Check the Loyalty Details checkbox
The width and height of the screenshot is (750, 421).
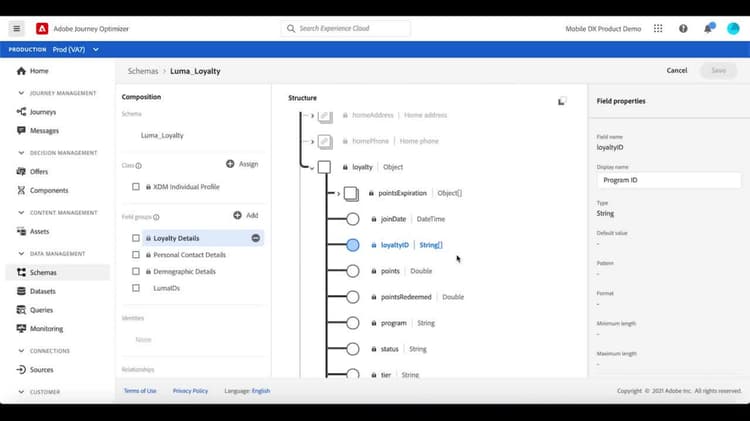(x=136, y=238)
